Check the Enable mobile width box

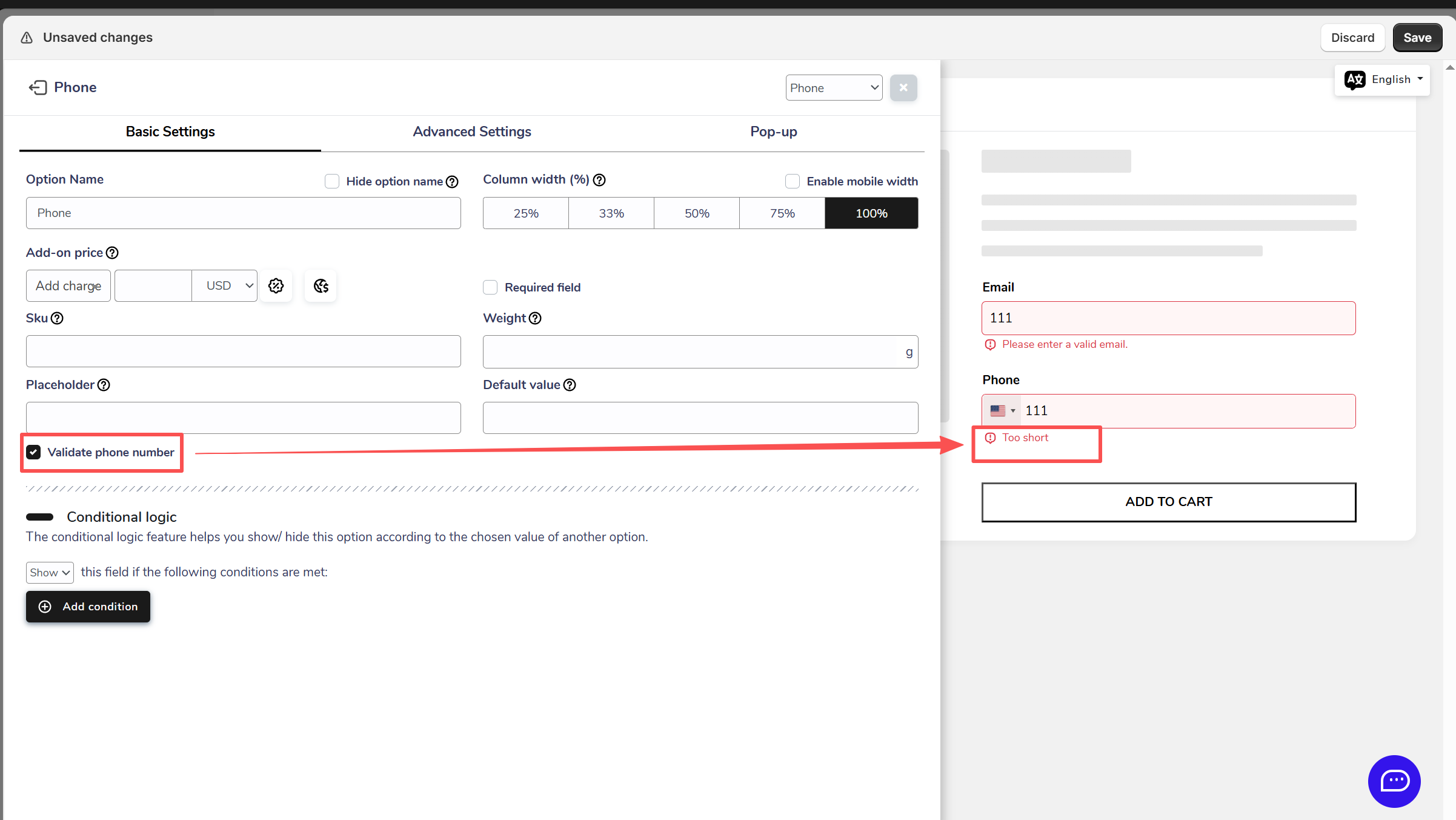coord(792,181)
